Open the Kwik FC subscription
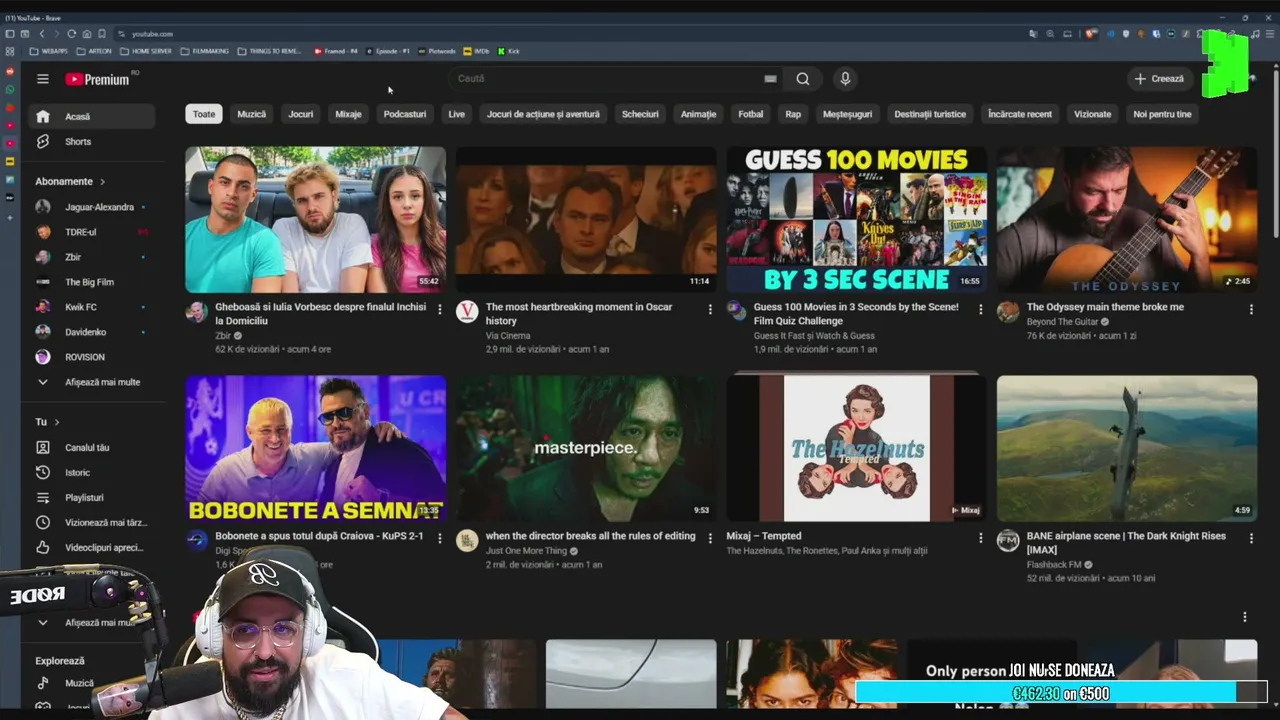The width and height of the screenshot is (1280, 720). click(92, 307)
